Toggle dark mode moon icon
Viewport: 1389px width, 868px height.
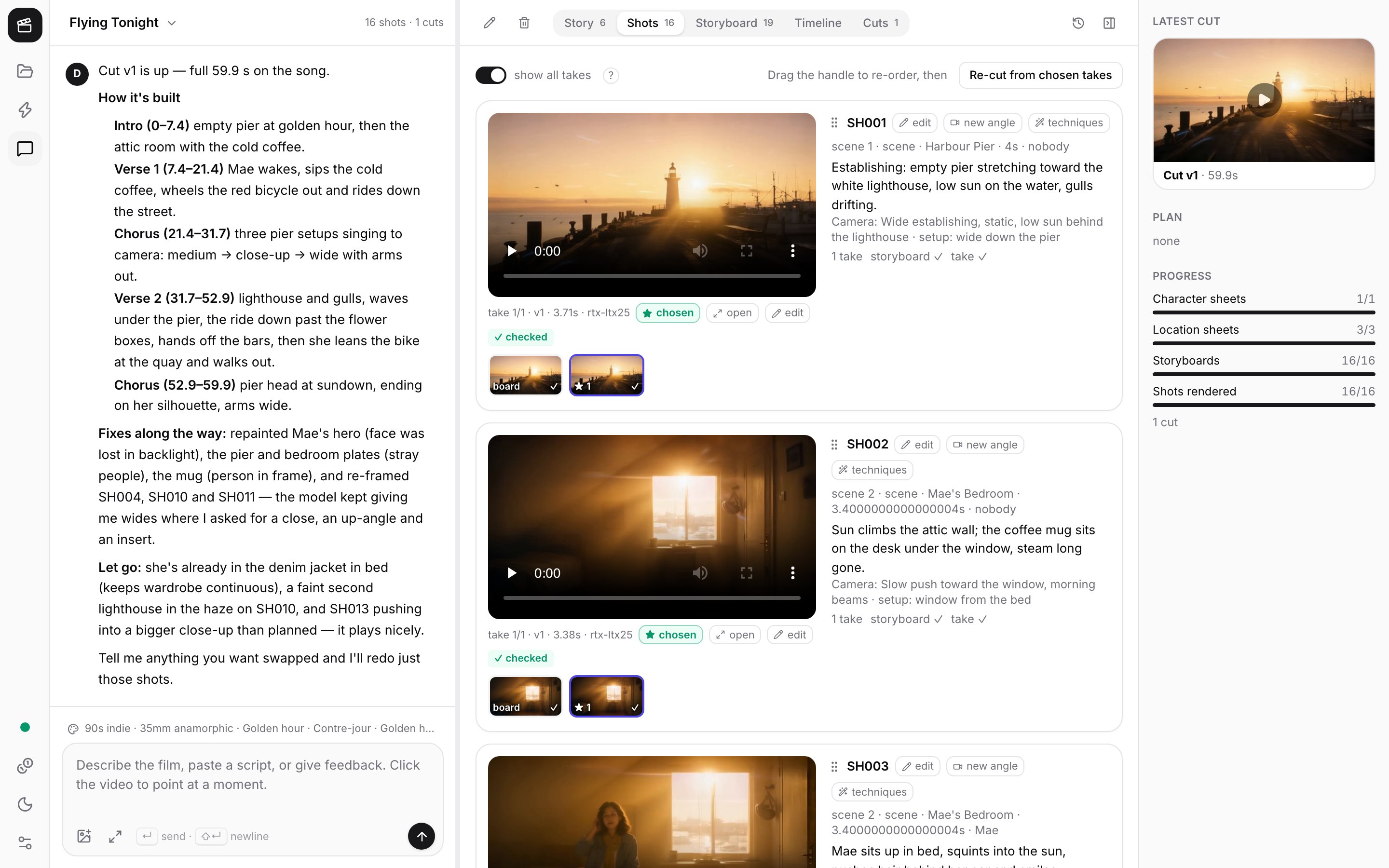pyautogui.click(x=25, y=804)
